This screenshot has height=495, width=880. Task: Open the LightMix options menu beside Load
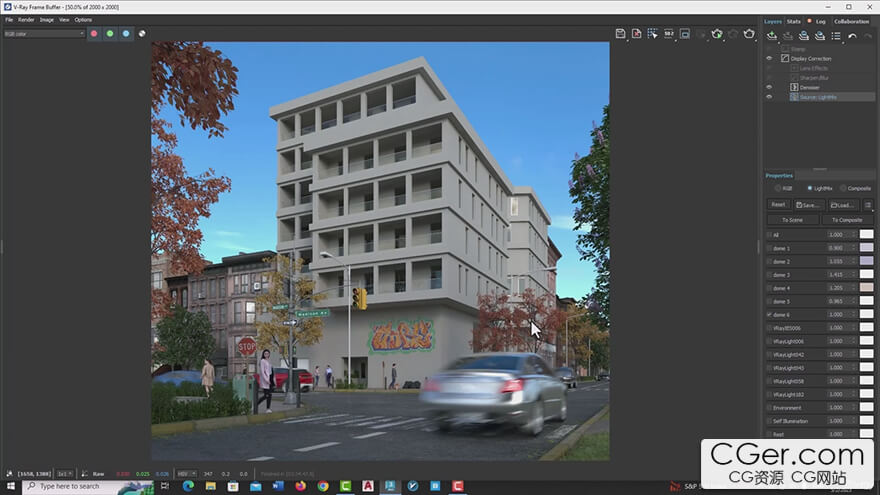[x=868, y=205]
